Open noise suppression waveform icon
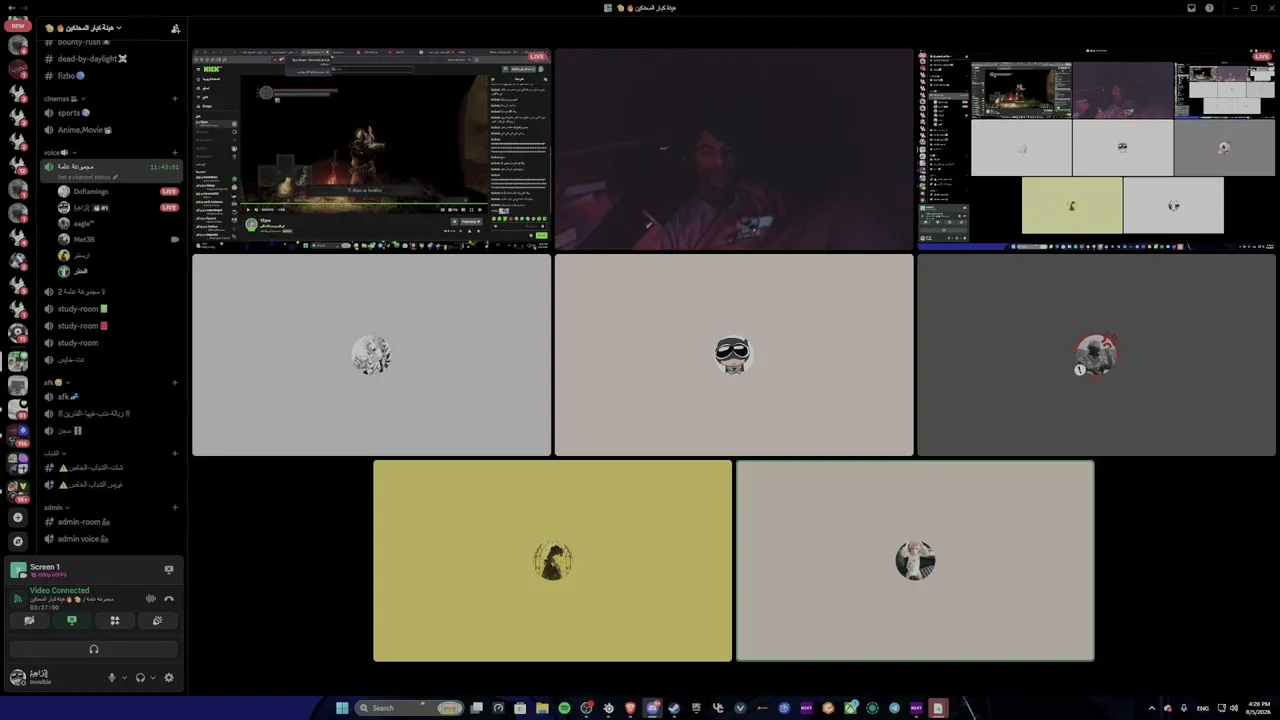 coord(151,599)
